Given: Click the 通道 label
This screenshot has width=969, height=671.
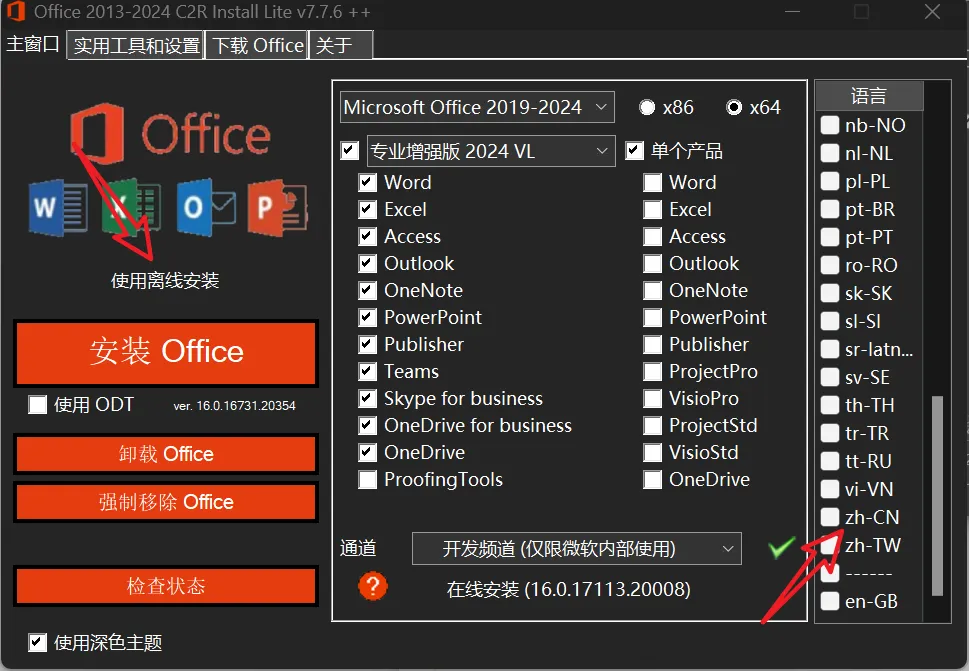Looking at the screenshot, I should click(358, 547).
